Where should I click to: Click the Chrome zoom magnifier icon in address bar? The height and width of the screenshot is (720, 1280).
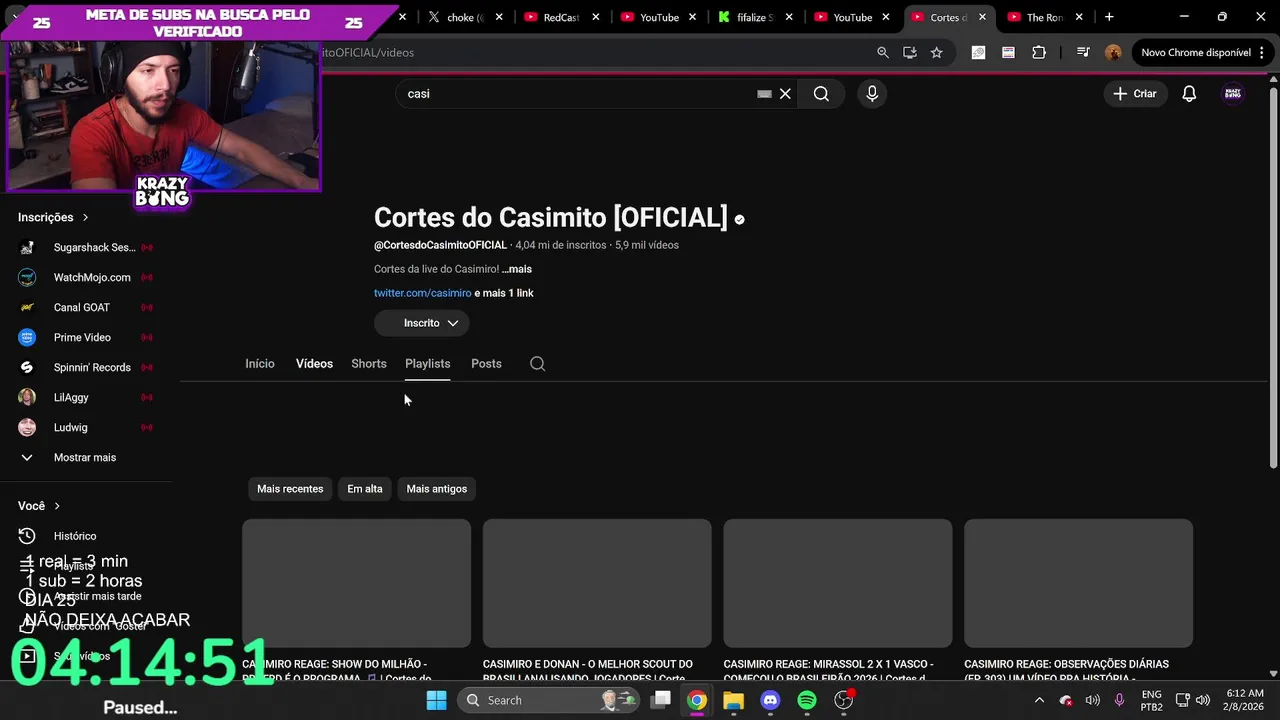pyautogui.click(x=883, y=52)
